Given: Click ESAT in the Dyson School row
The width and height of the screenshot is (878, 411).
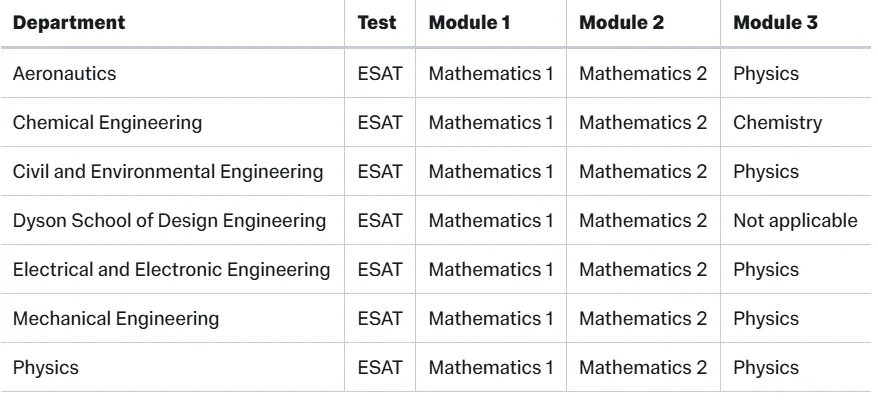Looking at the screenshot, I should point(380,221).
